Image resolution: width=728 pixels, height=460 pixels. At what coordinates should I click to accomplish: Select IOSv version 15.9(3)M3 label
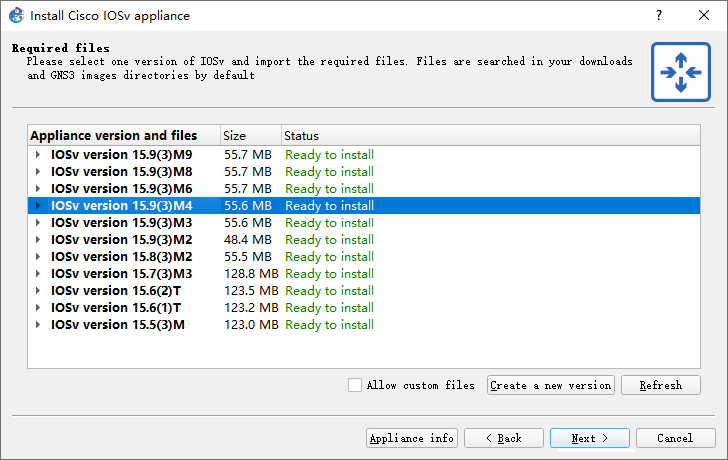122,223
